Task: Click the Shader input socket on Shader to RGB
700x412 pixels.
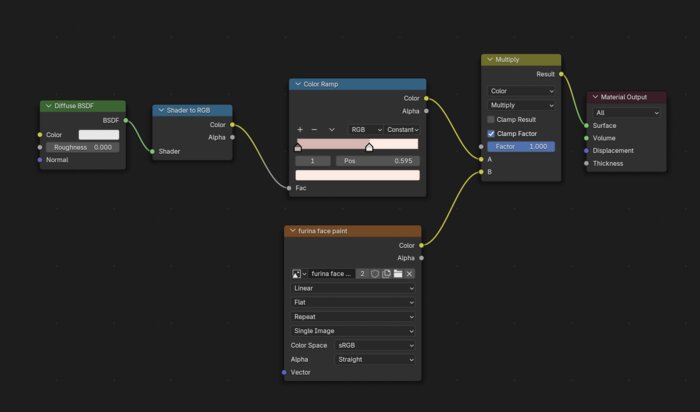Action: click(x=153, y=151)
